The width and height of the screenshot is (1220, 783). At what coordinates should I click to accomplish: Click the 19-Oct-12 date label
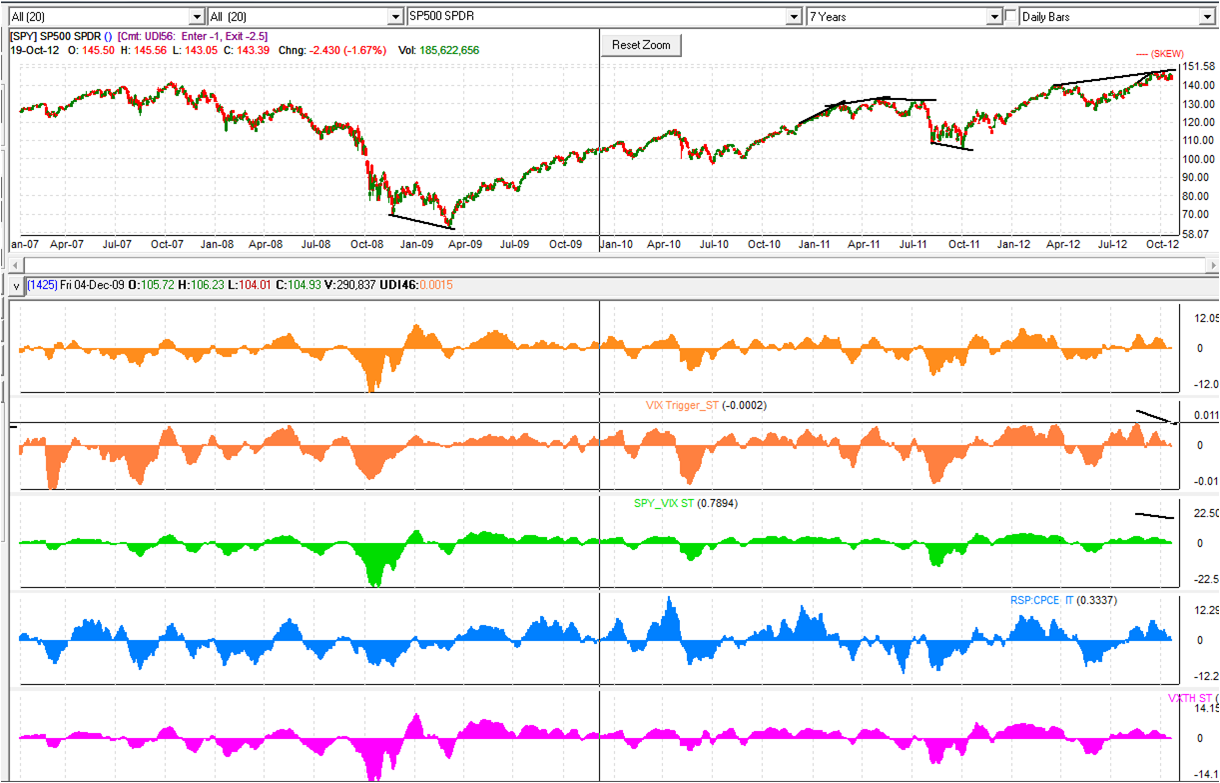34,50
